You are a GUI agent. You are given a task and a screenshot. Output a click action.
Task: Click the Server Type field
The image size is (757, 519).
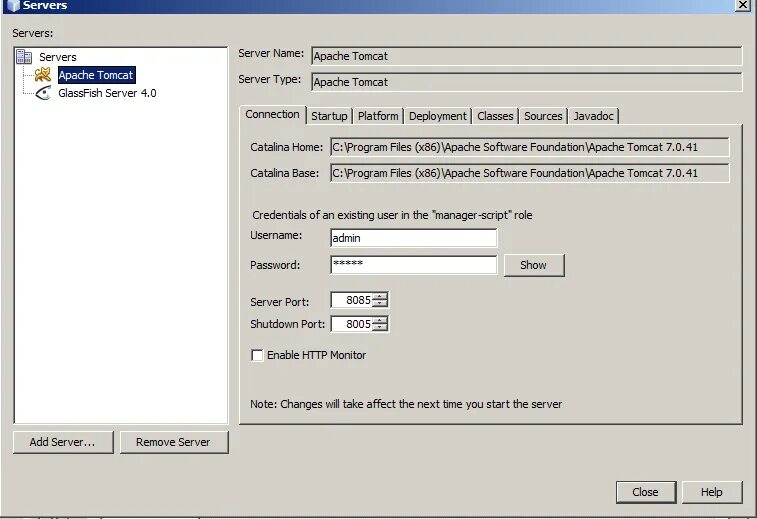coord(527,82)
